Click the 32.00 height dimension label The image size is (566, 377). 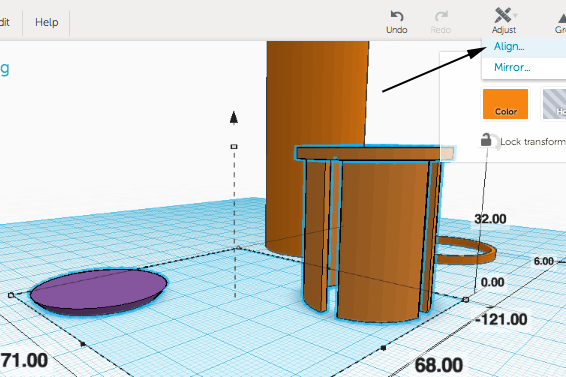490,219
